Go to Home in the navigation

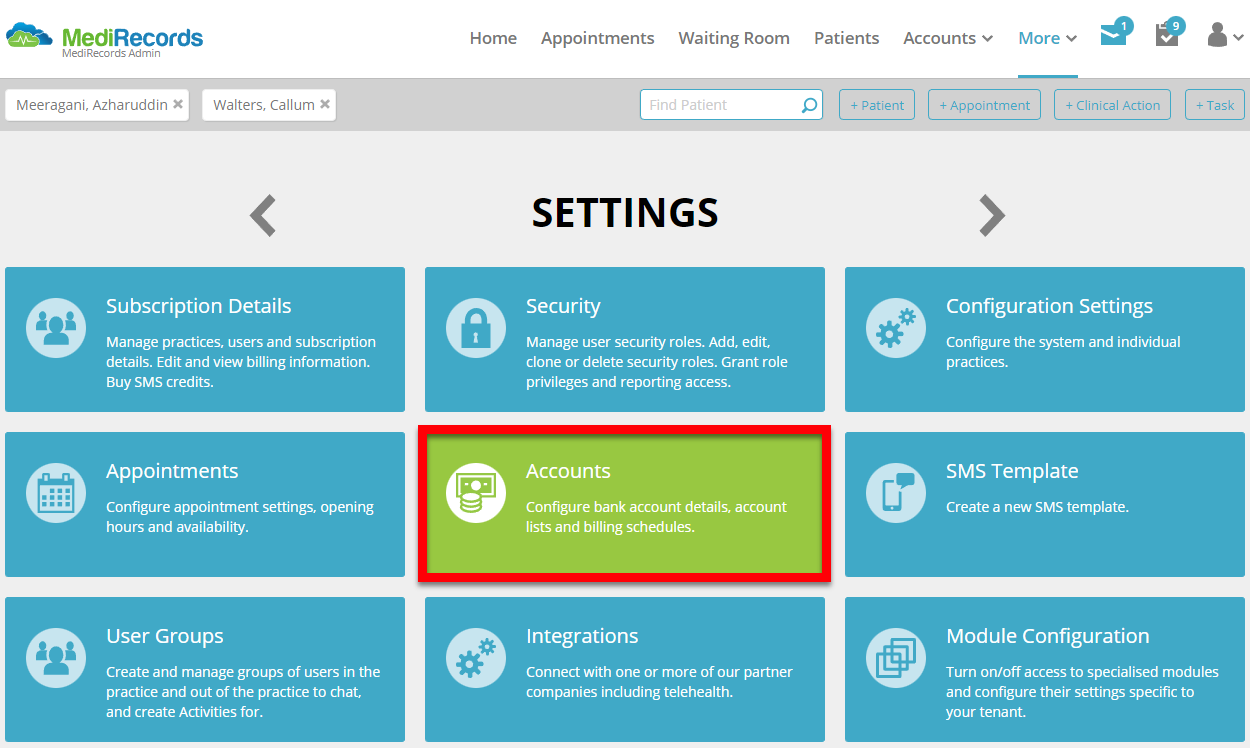[x=493, y=38]
